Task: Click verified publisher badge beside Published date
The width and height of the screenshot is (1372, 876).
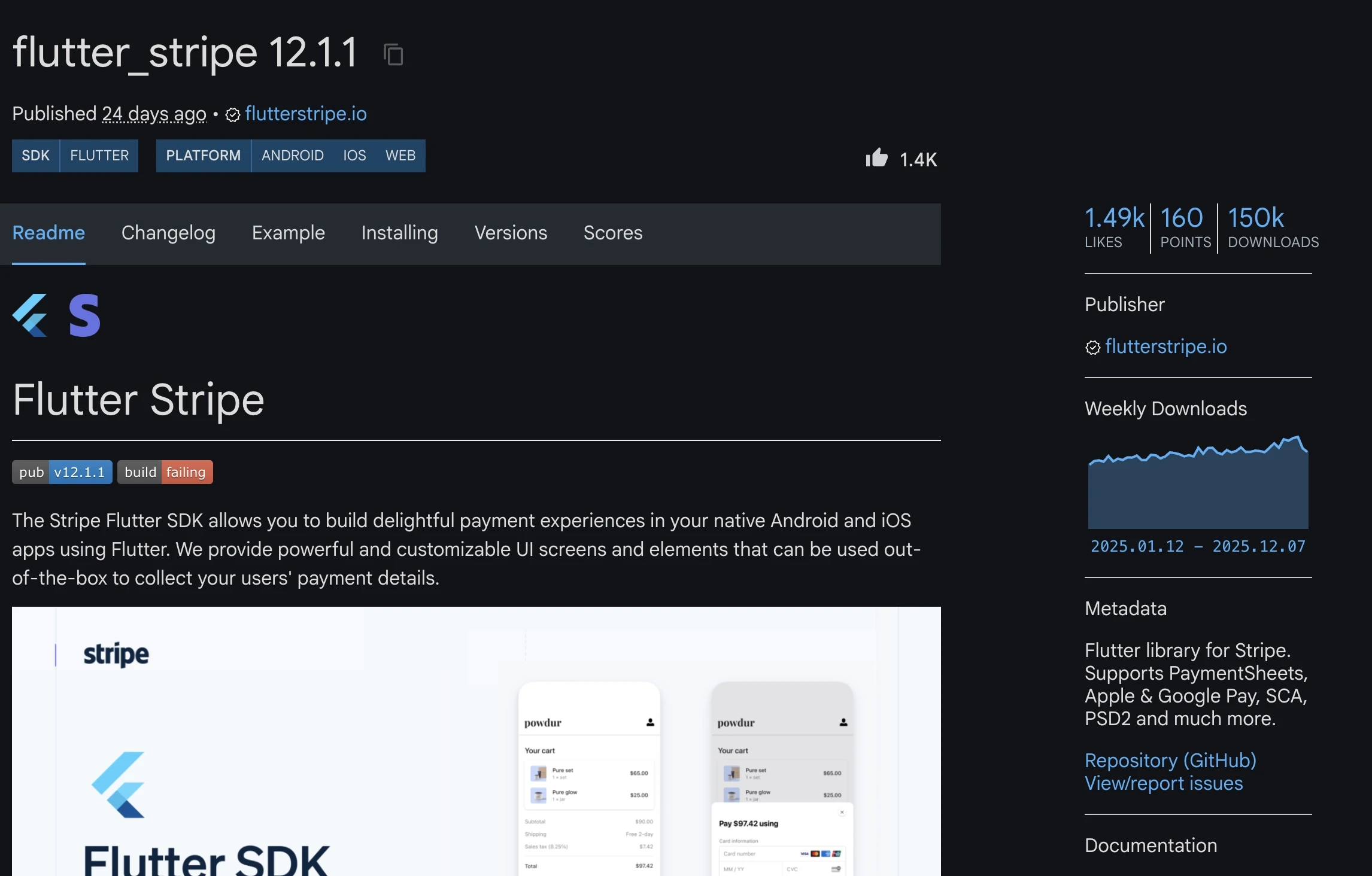Action: point(233,115)
